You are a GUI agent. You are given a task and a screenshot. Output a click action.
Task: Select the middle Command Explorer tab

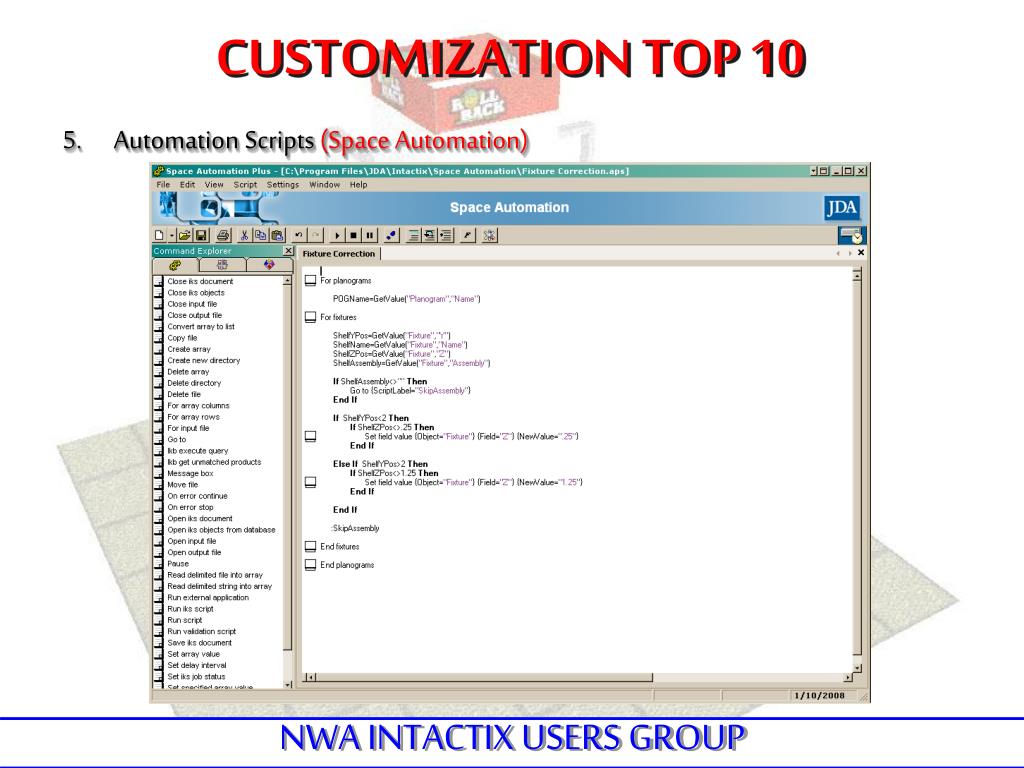[x=222, y=264]
